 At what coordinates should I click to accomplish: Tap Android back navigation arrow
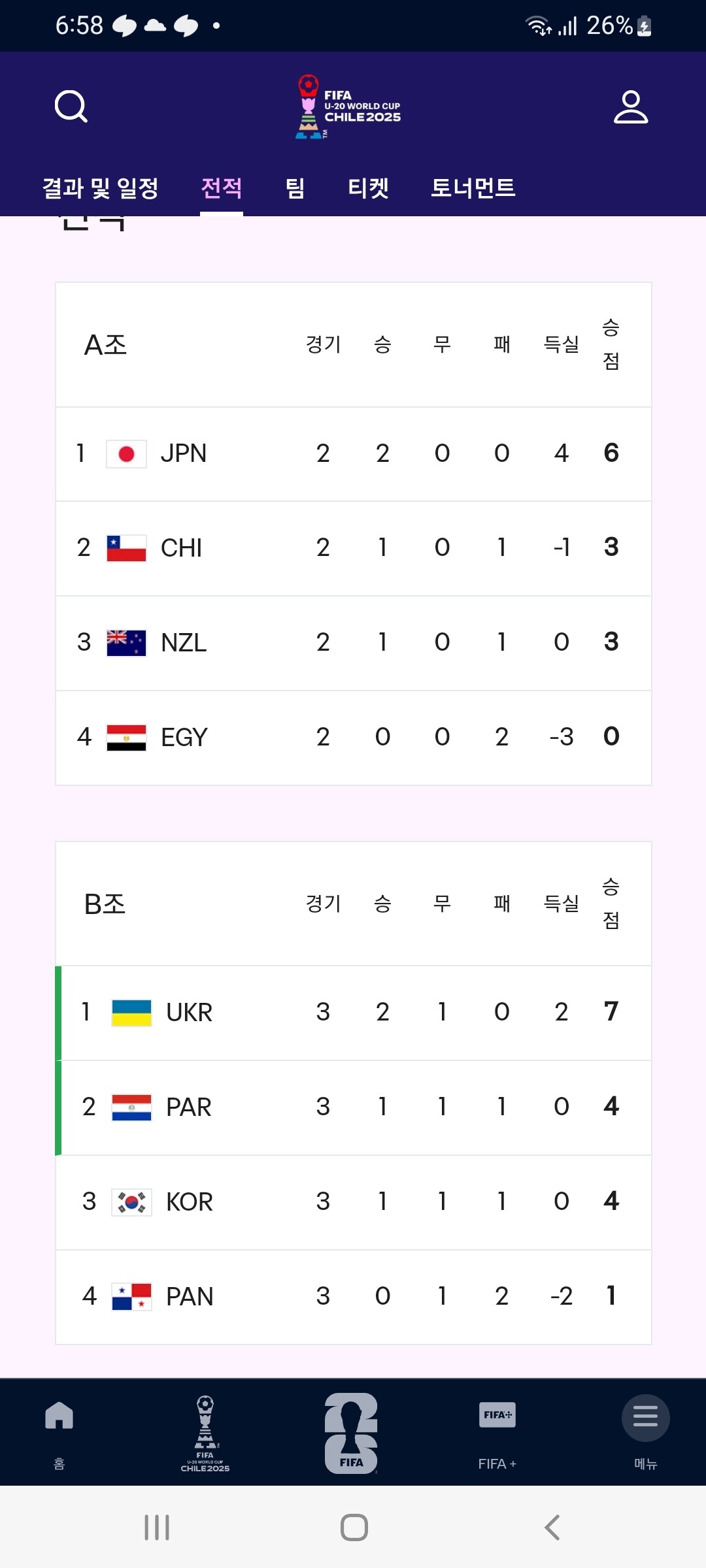[552, 1527]
